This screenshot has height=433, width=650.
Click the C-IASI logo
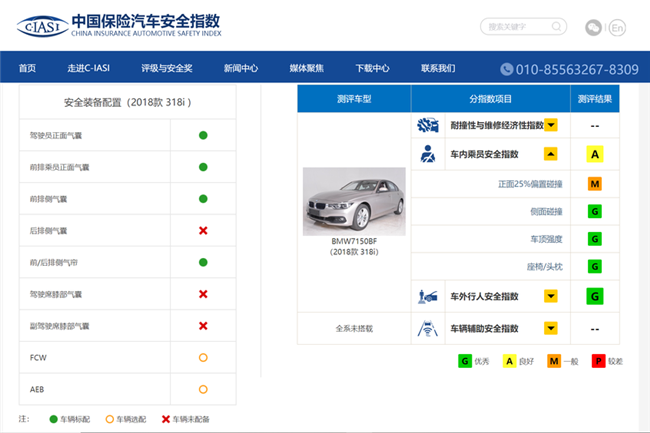coord(119,26)
